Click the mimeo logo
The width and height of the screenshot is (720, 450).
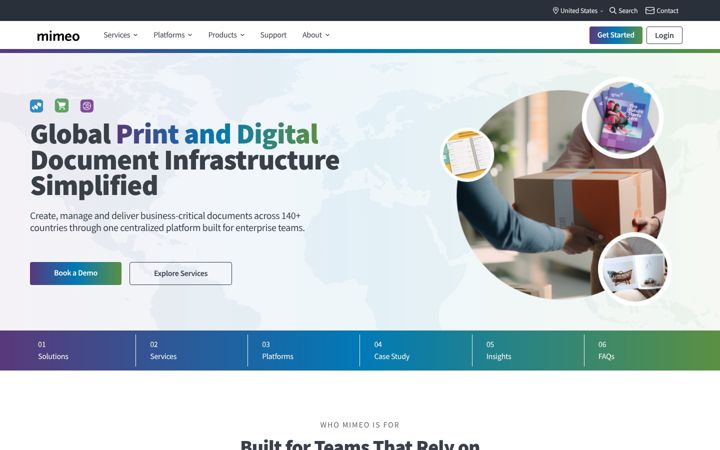point(58,36)
